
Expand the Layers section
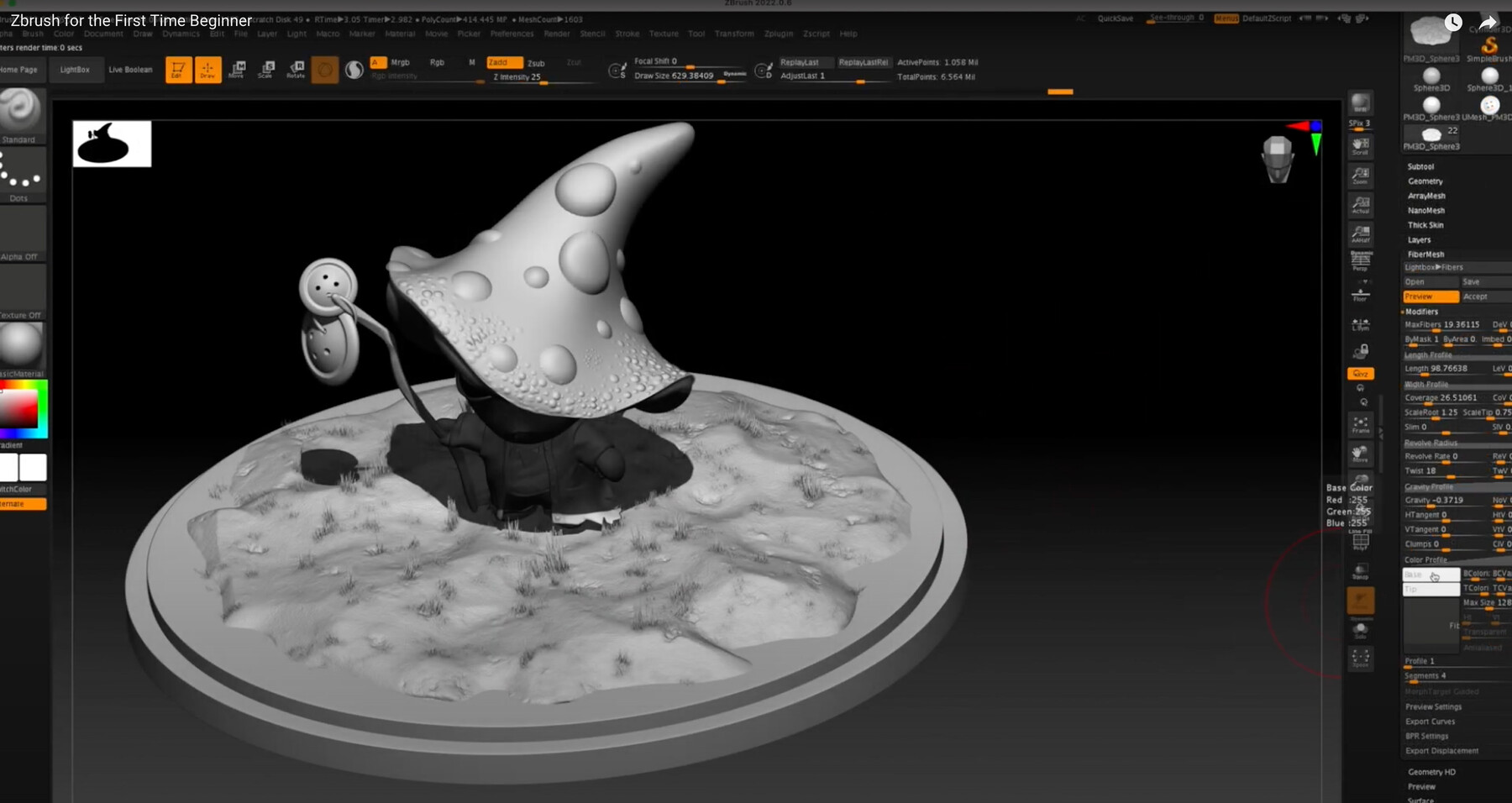[x=1420, y=240]
